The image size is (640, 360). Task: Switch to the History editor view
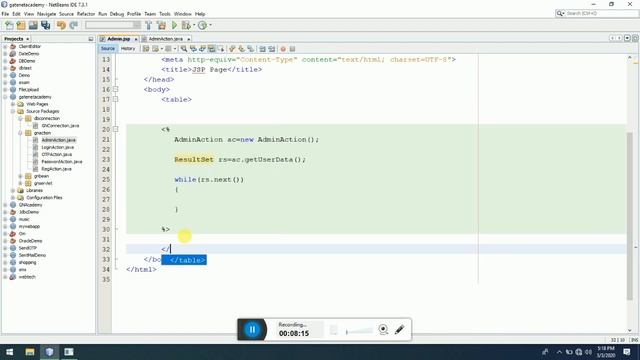pyautogui.click(x=128, y=49)
